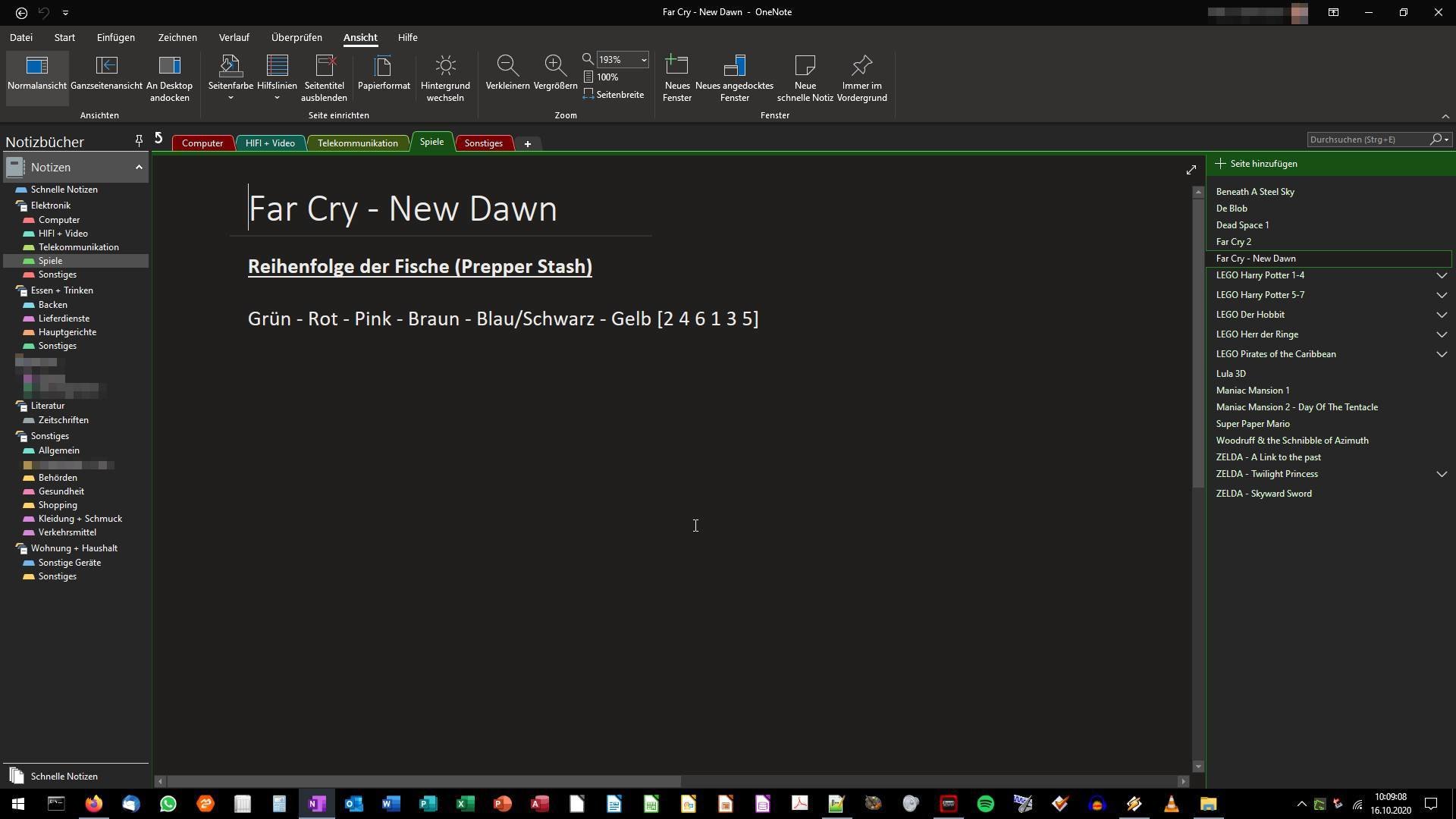Select the red Sonstiges section tab
1456x819 pixels.
(x=483, y=143)
